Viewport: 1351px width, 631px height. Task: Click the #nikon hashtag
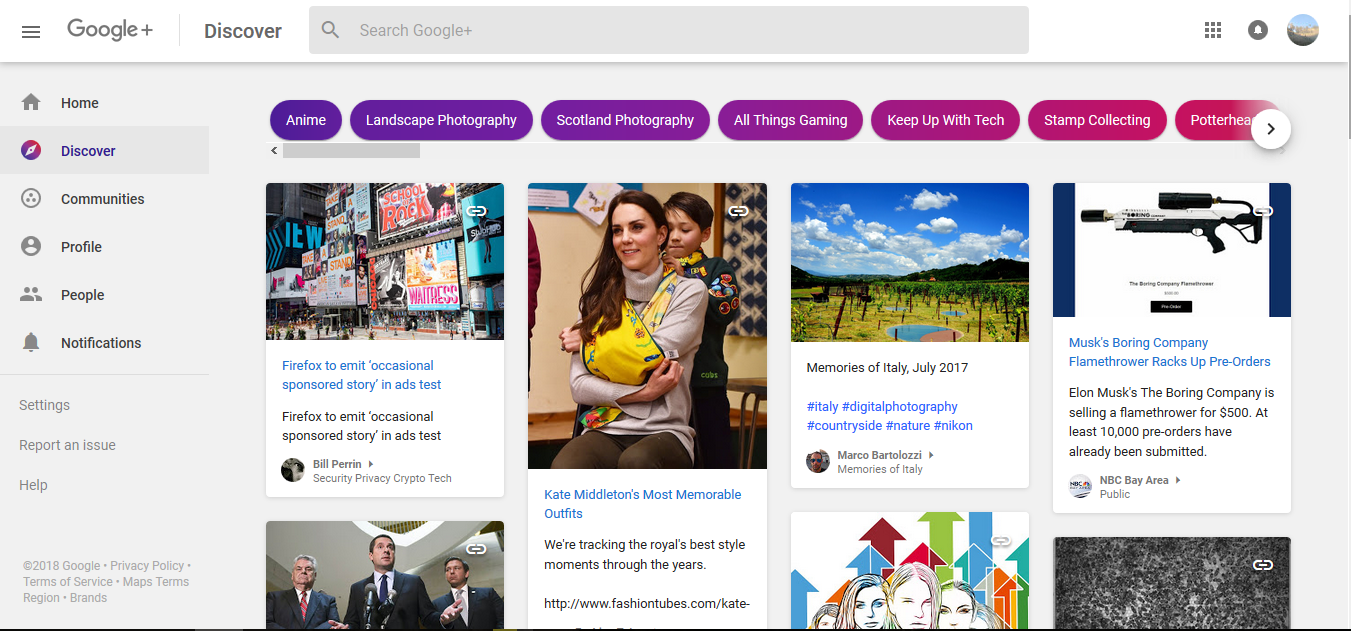click(x=953, y=426)
